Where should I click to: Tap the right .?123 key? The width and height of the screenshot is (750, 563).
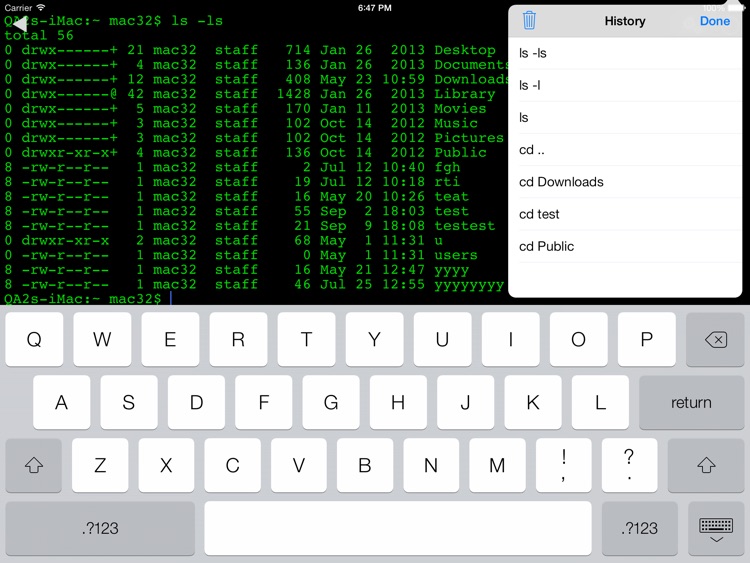tap(640, 529)
